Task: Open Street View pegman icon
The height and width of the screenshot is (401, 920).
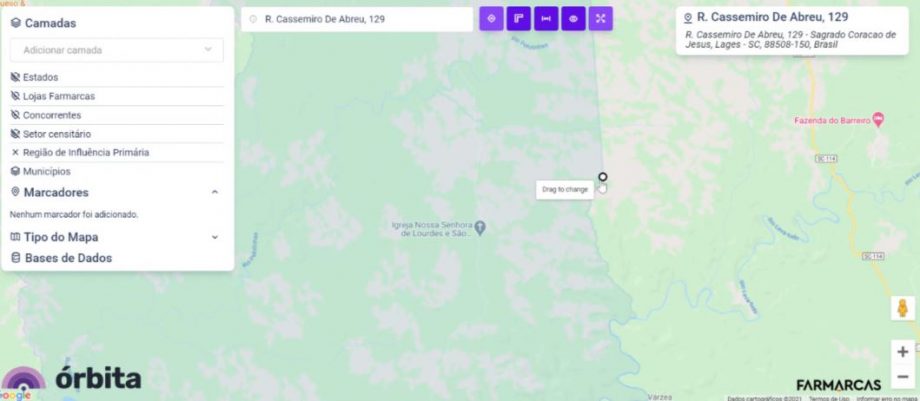Action: (x=902, y=308)
